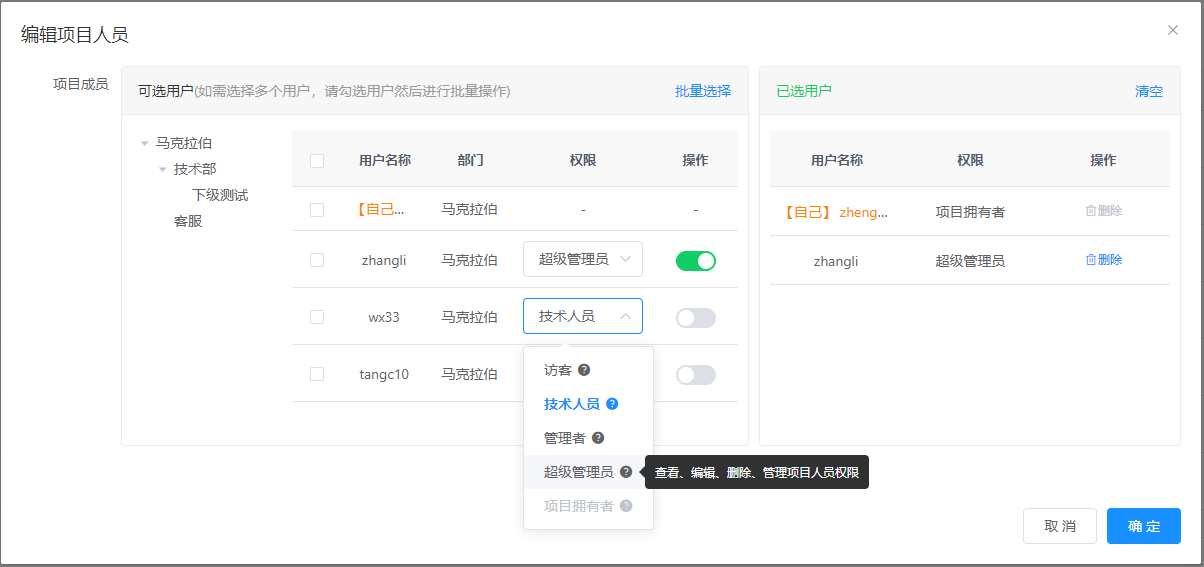The image size is (1204, 567).
Task: Click the orange 【自己】 name in 可选用户
Action: pos(381,210)
